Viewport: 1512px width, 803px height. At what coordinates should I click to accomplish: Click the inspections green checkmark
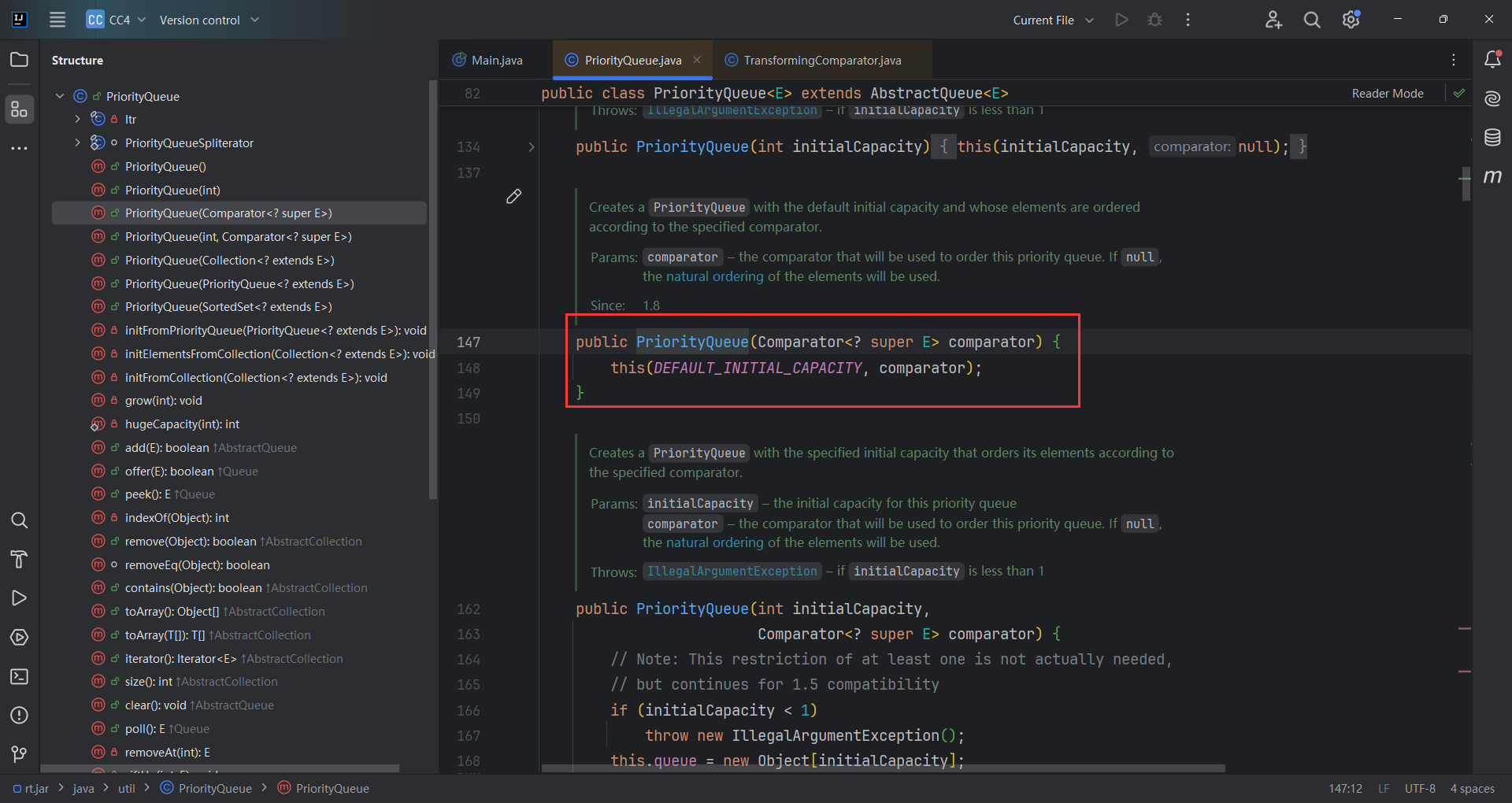[1459, 93]
